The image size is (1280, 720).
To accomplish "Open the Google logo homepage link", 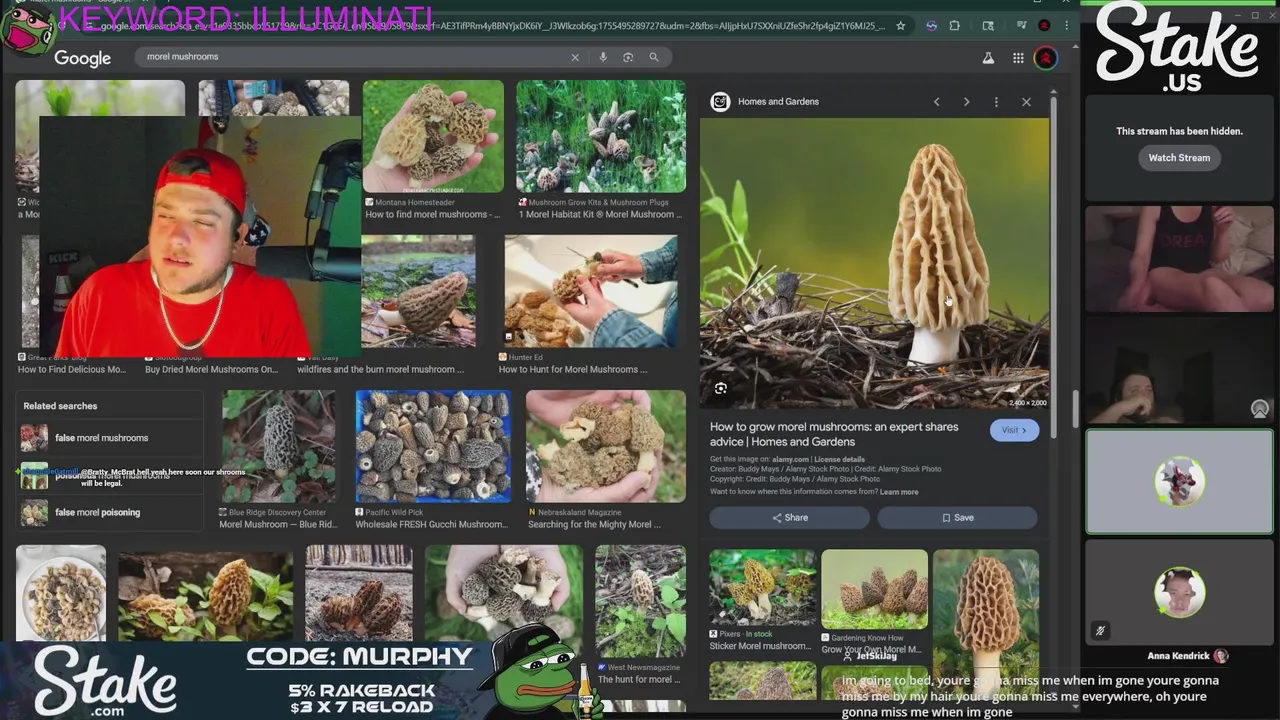I will (82, 58).
